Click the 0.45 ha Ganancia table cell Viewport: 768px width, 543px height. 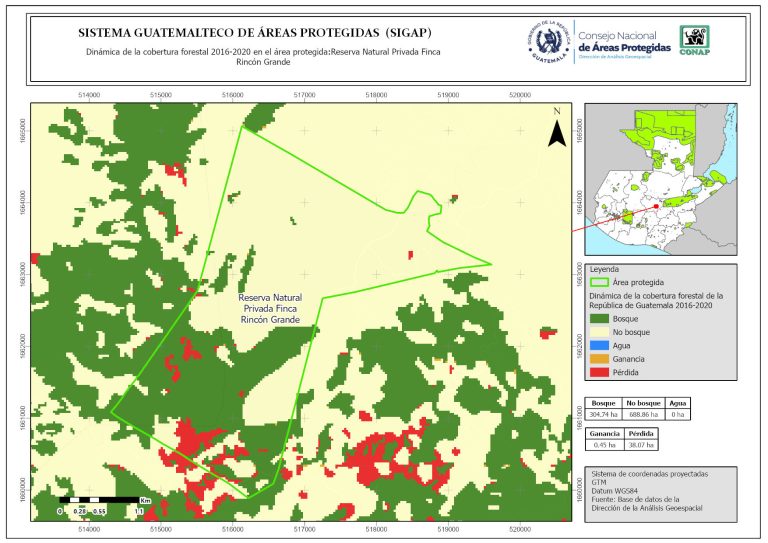point(603,446)
